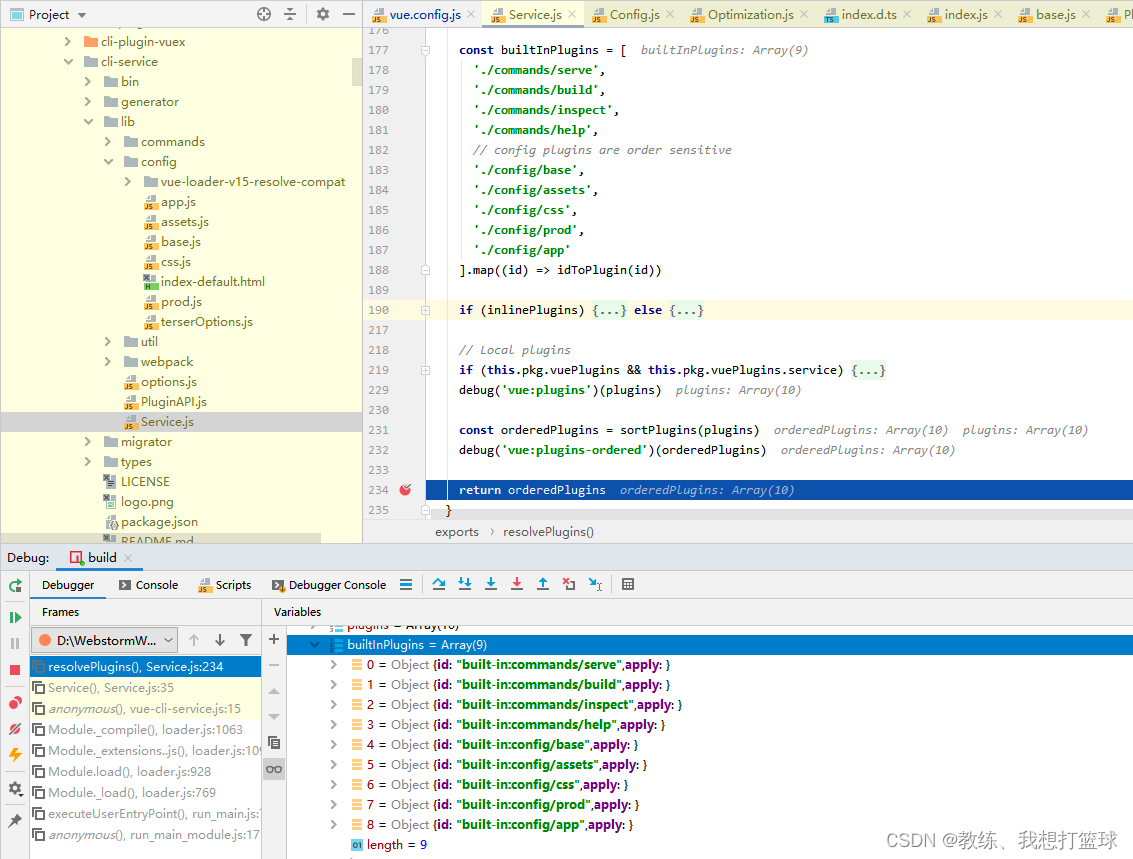Close the build debug session tab

point(128,558)
